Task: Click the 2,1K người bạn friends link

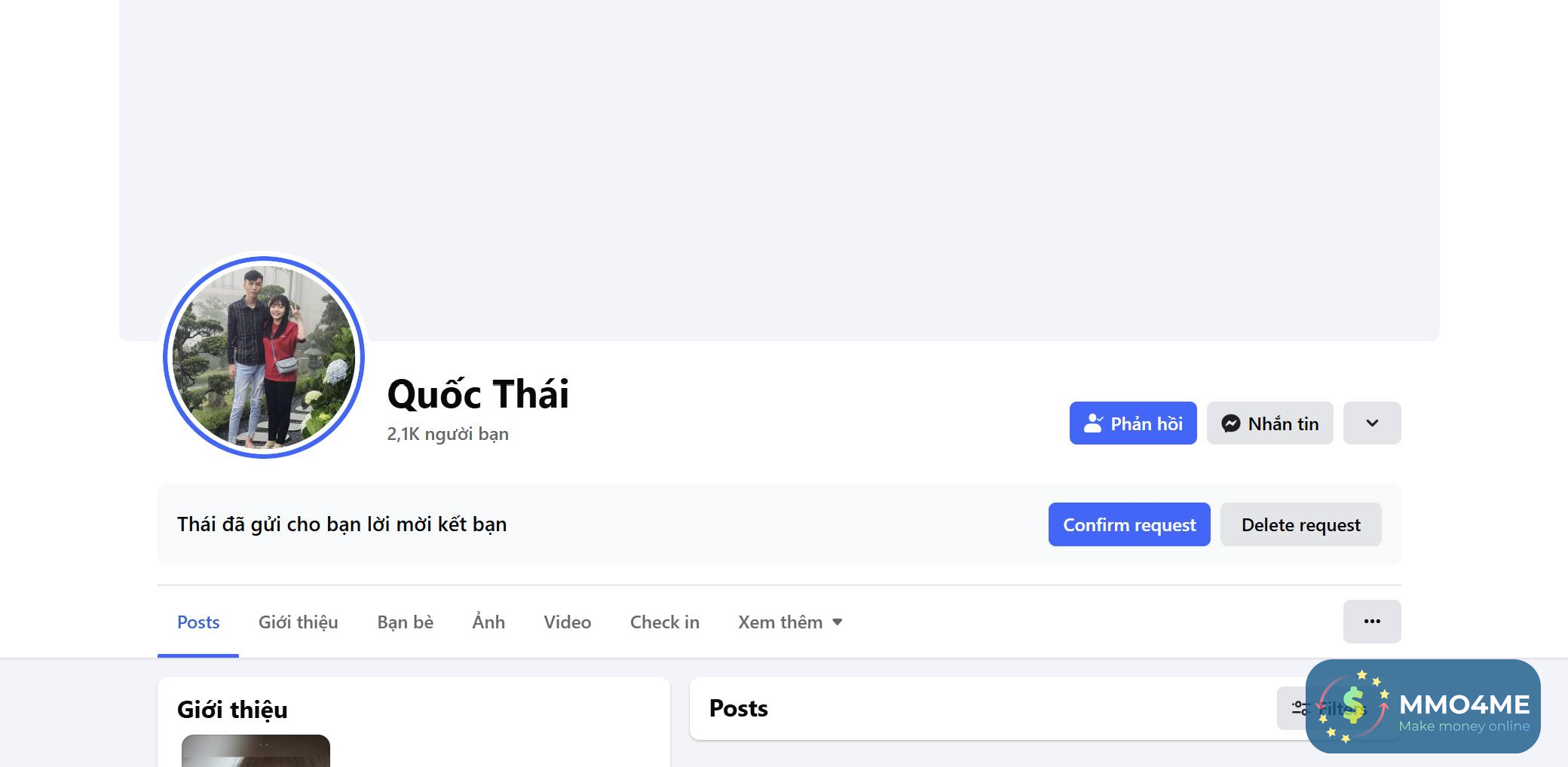Action: tap(448, 435)
